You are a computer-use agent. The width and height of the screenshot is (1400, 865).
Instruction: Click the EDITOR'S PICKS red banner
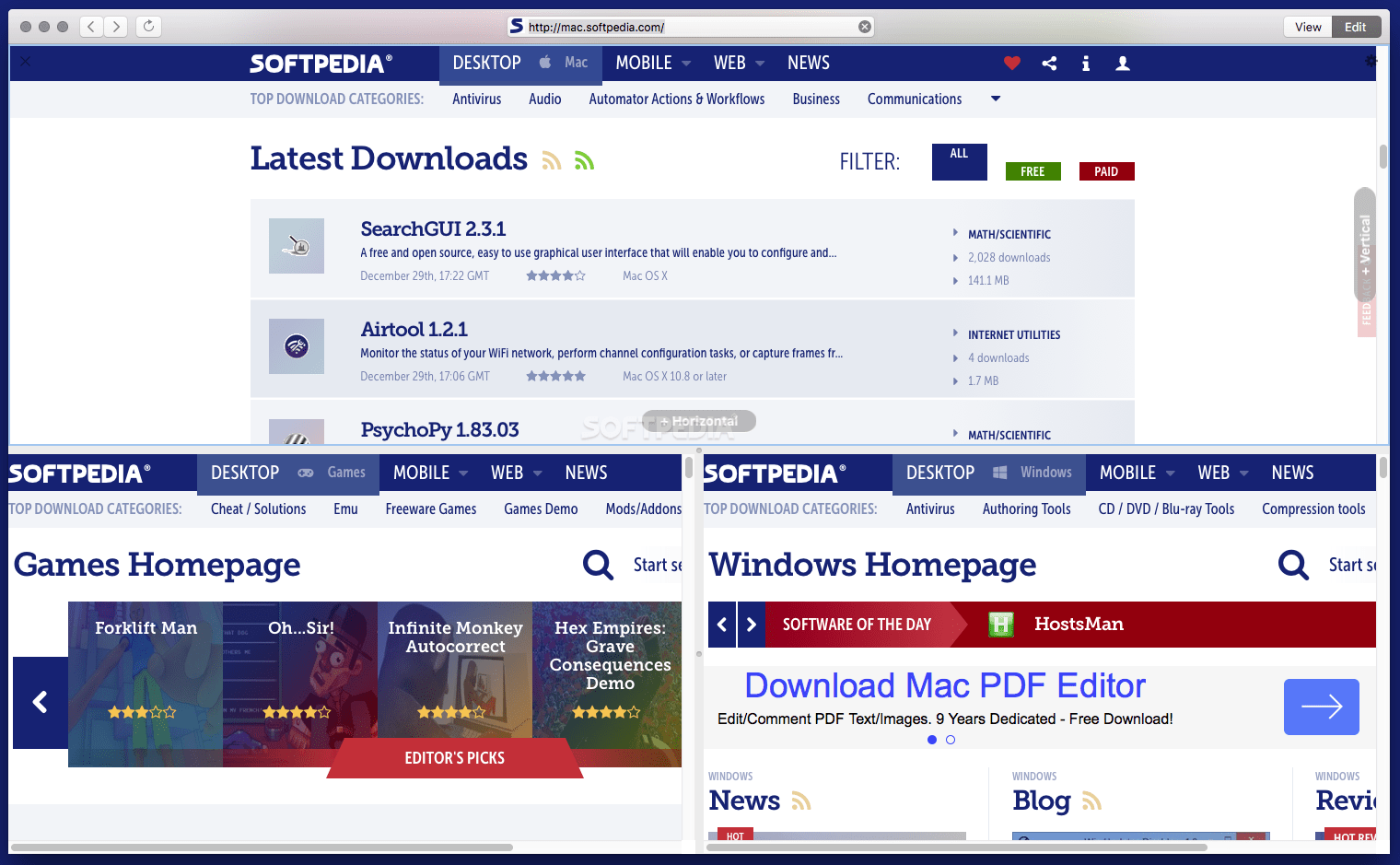(x=455, y=758)
